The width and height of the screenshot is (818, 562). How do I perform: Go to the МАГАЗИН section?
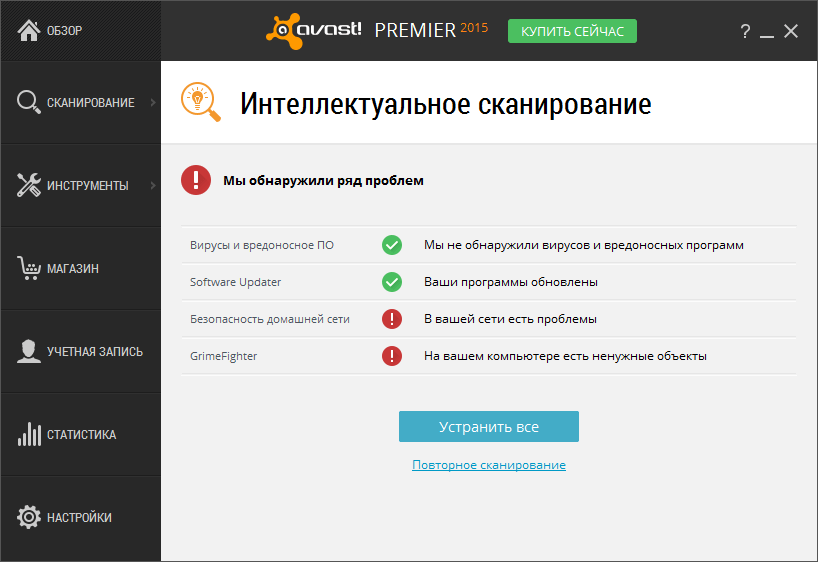(81, 268)
